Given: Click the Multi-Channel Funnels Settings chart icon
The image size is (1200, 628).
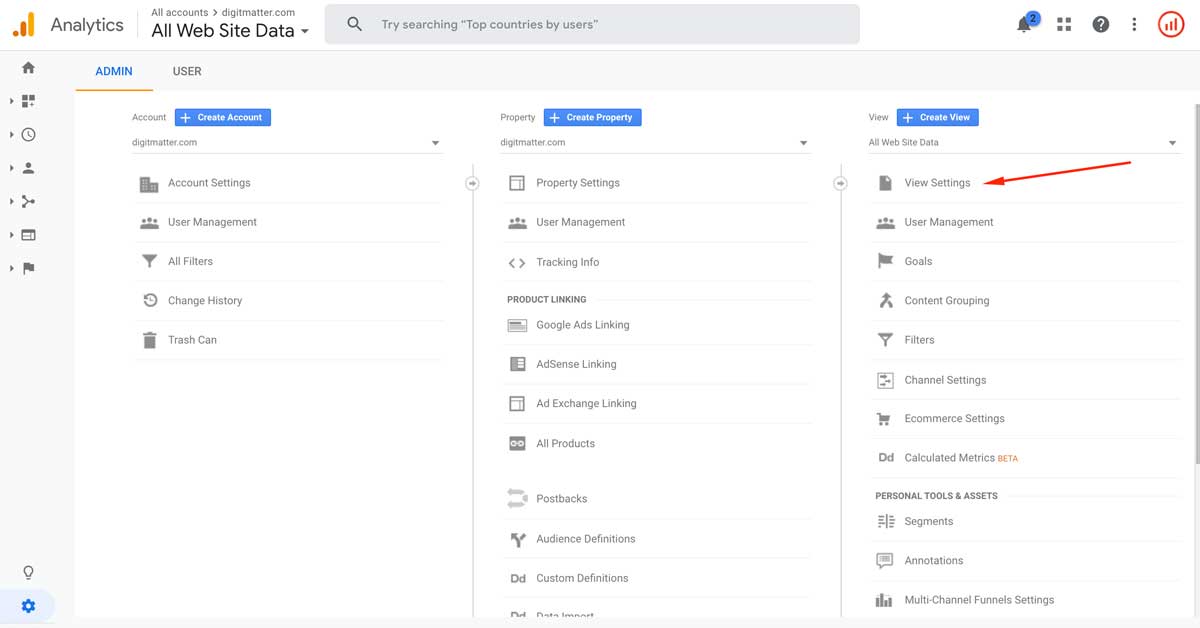Looking at the screenshot, I should pyautogui.click(x=885, y=600).
